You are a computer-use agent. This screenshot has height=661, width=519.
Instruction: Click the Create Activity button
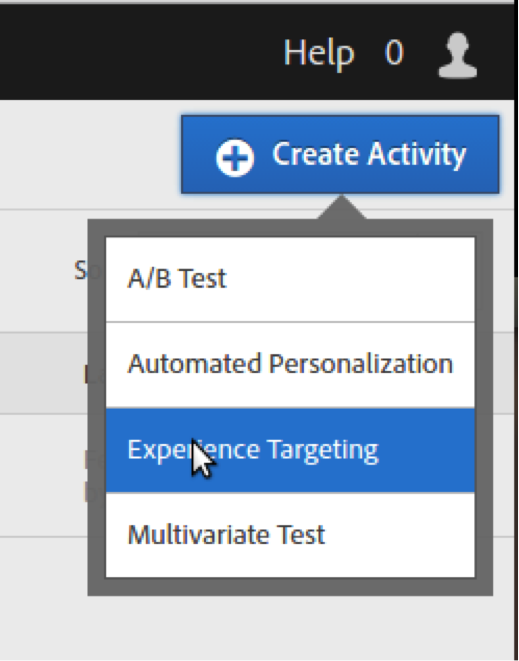click(x=340, y=154)
